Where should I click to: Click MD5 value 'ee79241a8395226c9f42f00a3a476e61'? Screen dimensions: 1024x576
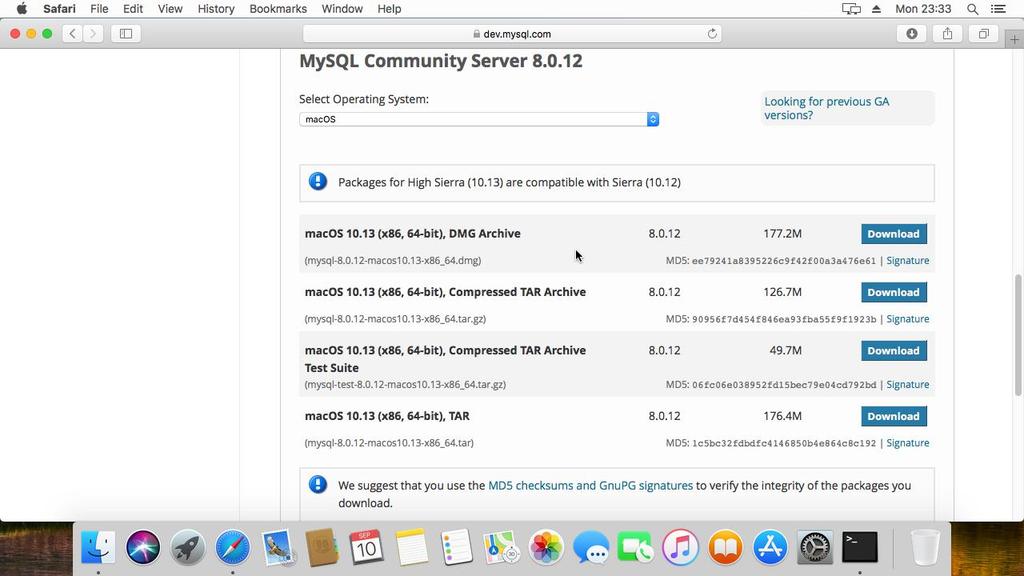[784, 261]
